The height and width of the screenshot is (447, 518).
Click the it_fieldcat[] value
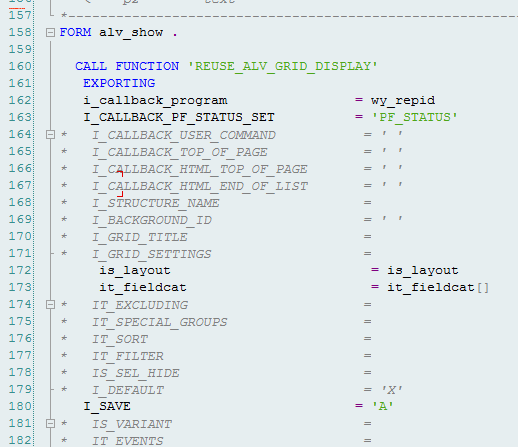(438, 288)
